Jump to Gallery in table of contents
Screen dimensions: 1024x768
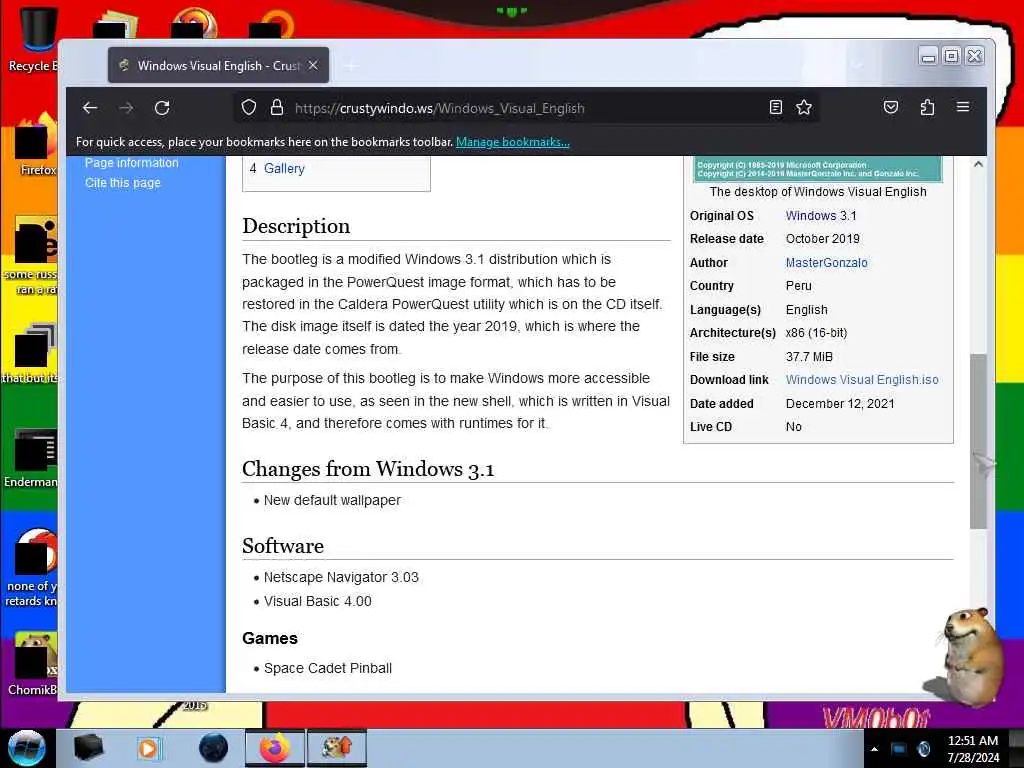point(284,168)
